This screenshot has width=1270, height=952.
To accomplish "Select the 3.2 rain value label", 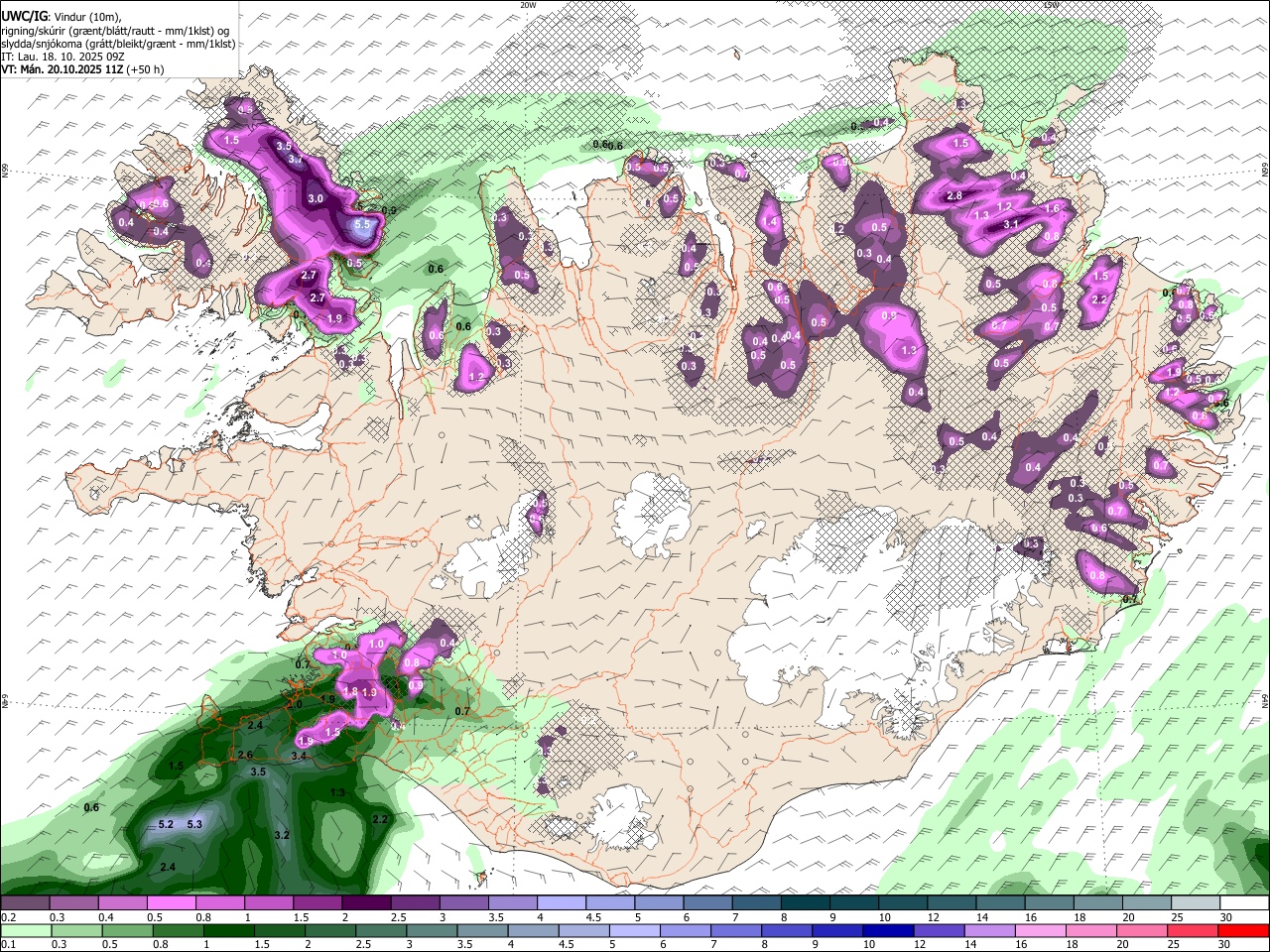I will (x=282, y=835).
